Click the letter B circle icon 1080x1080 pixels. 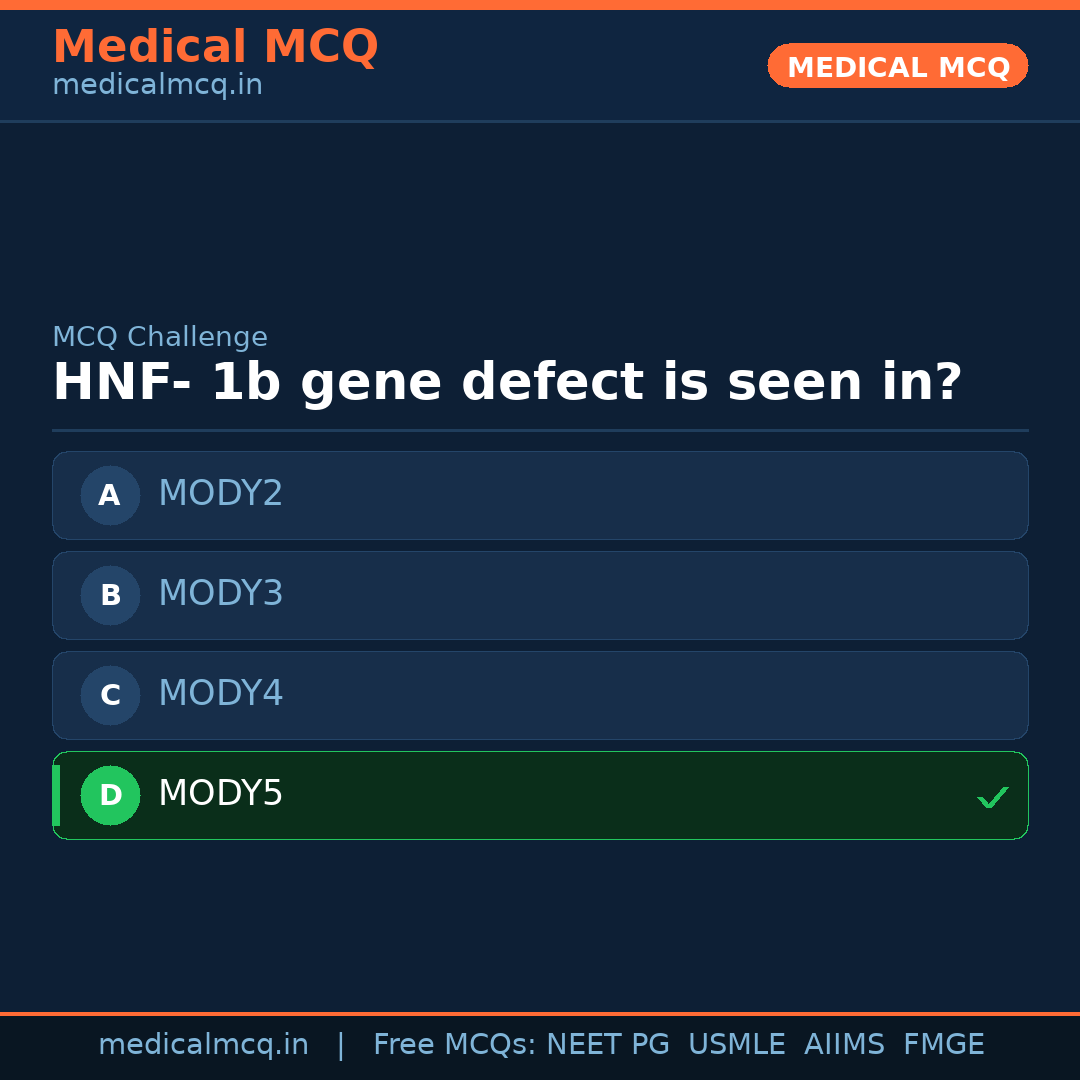(110, 595)
